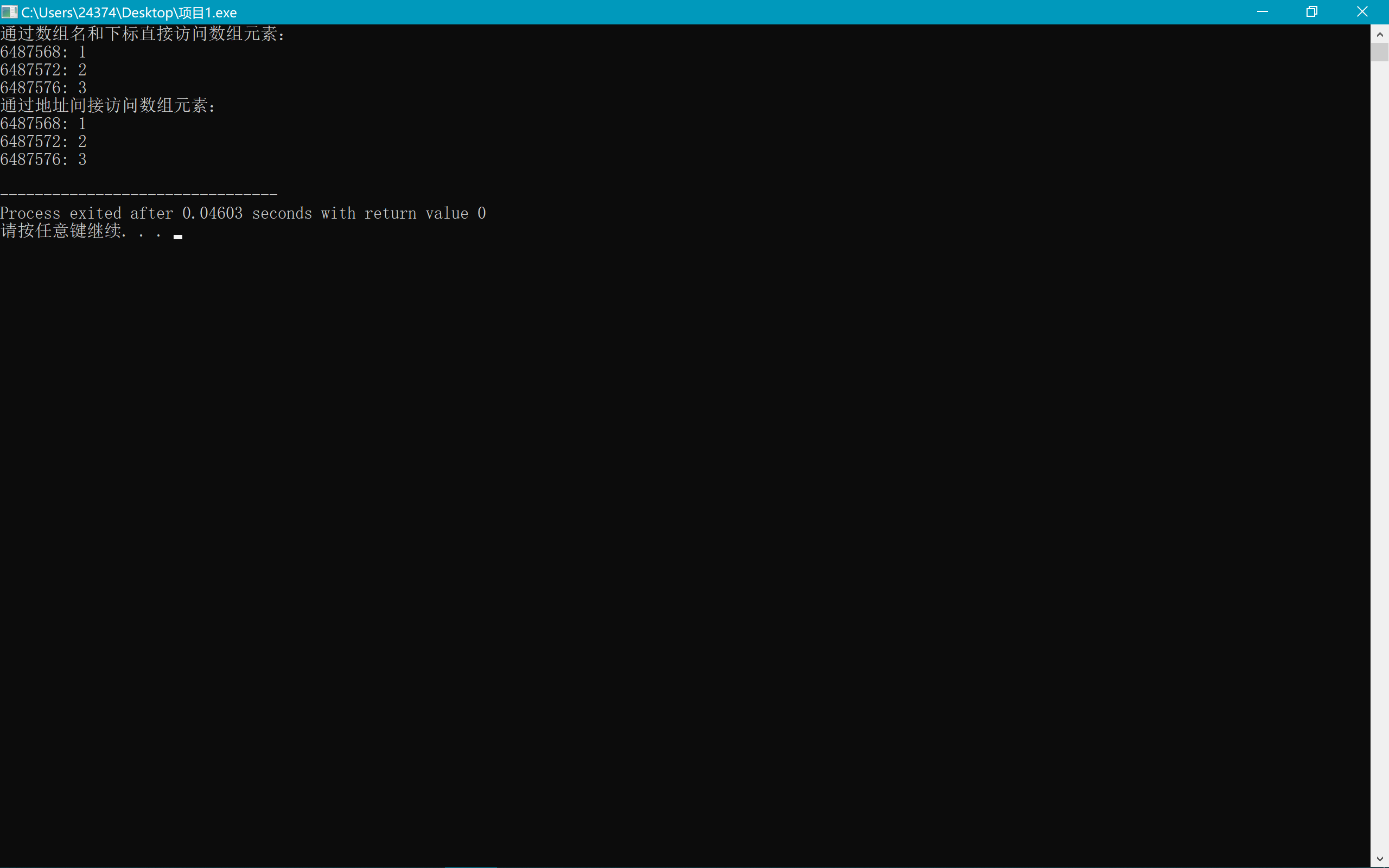Click the empty vertical scrollbar track

(x=1380, y=459)
